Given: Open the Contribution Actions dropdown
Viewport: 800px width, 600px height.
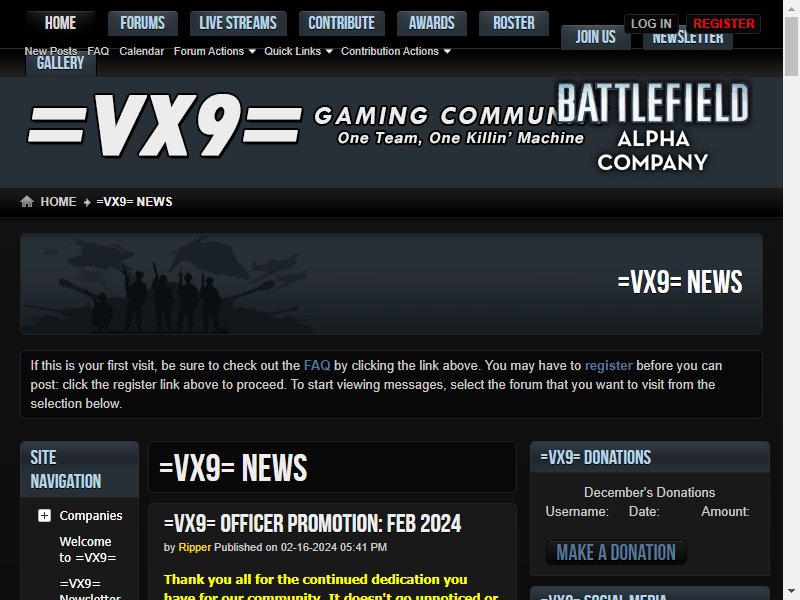Looking at the screenshot, I should point(395,51).
